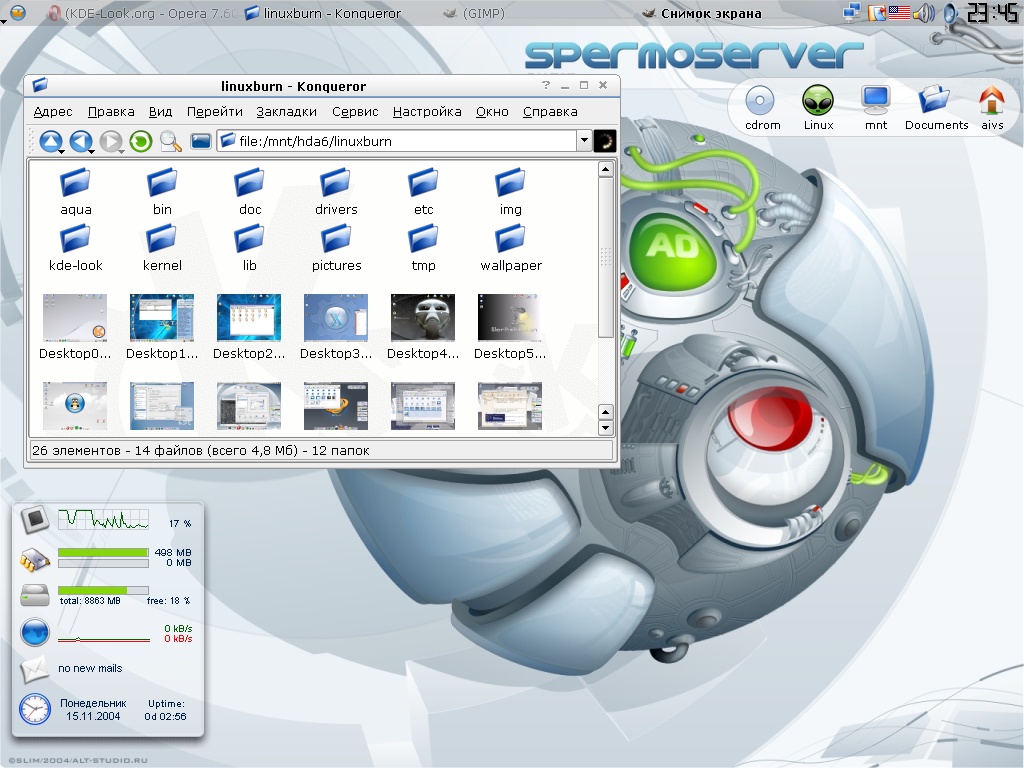This screenshot has height=768, width=1024.
Task: Click the ? help button in titlebar
Action: coord(546,85)
